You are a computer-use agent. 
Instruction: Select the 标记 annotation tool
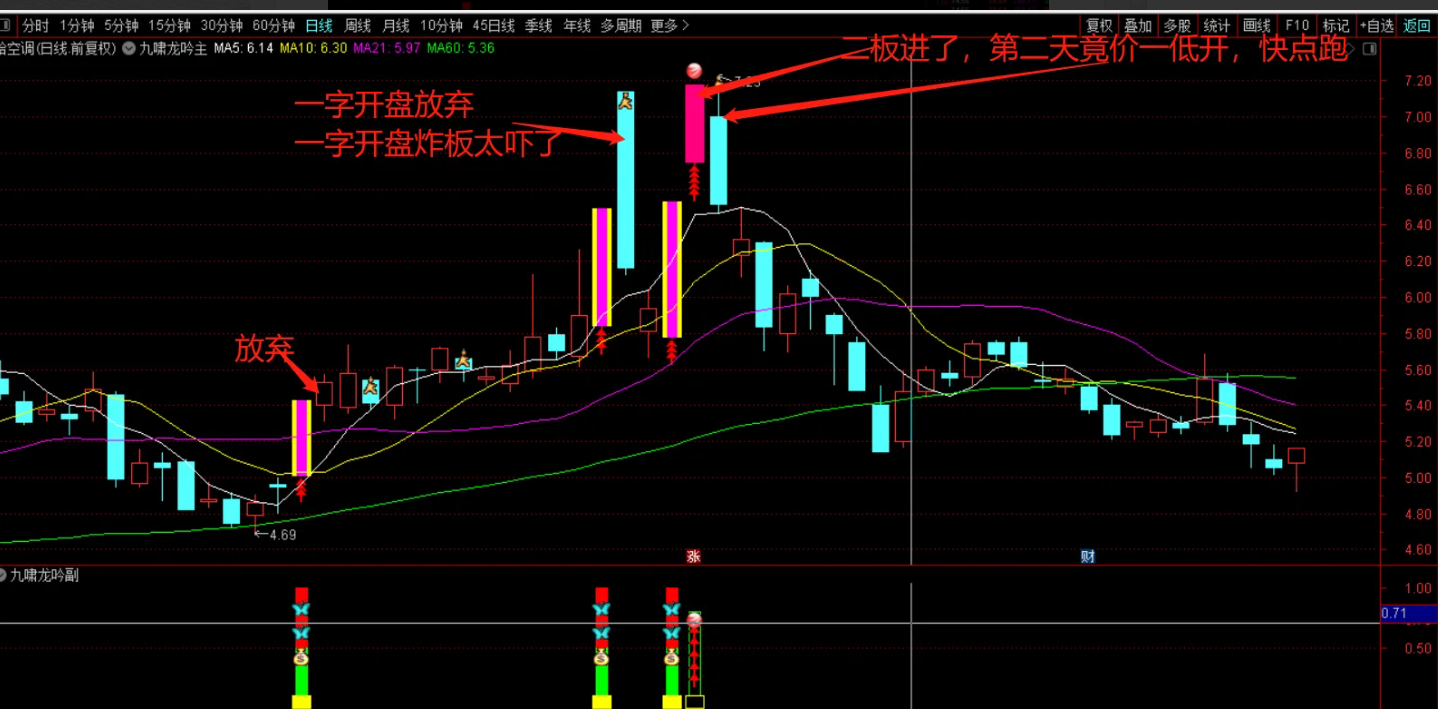(1334, 25)
